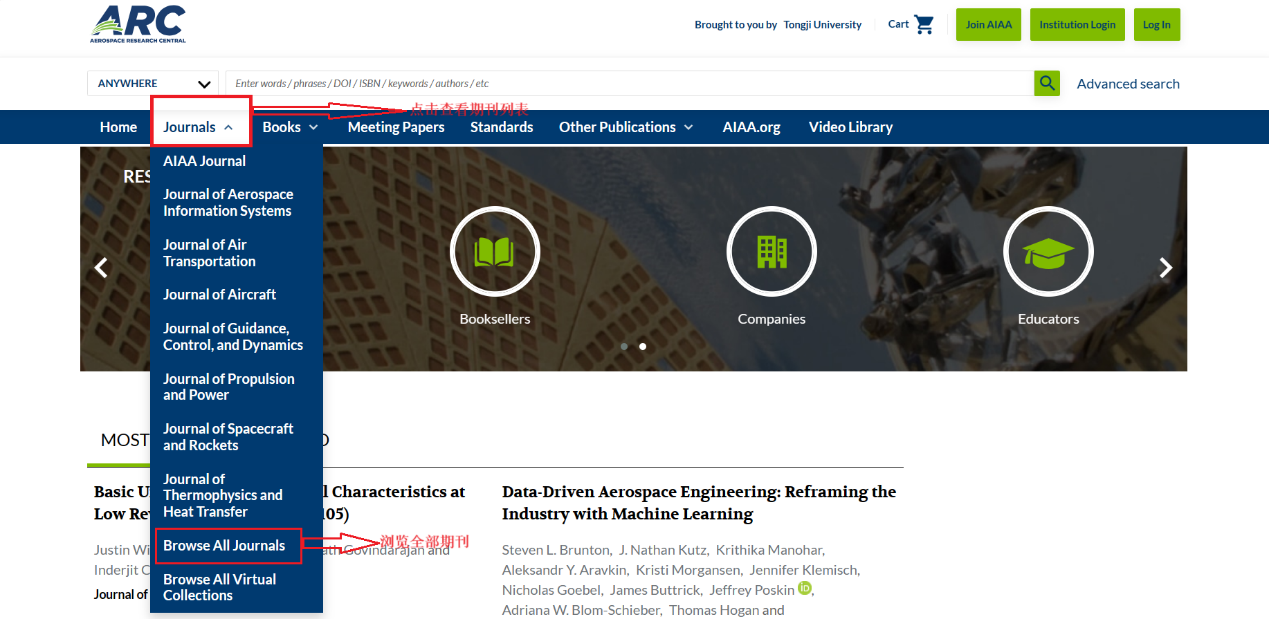Click author Aleksandr Y. Aravkin
Image resolution: width=1269 pixels, height=619 pixels.
click(x=563, y=570)
